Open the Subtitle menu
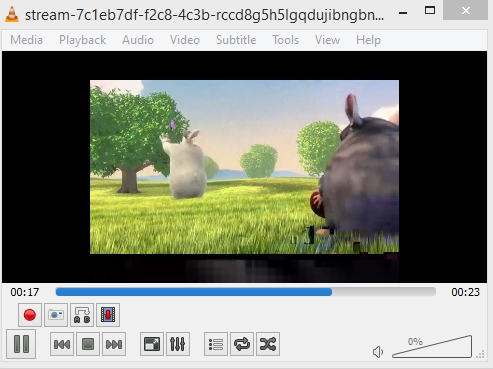The image size is (493, 369). tap(236, 40)
